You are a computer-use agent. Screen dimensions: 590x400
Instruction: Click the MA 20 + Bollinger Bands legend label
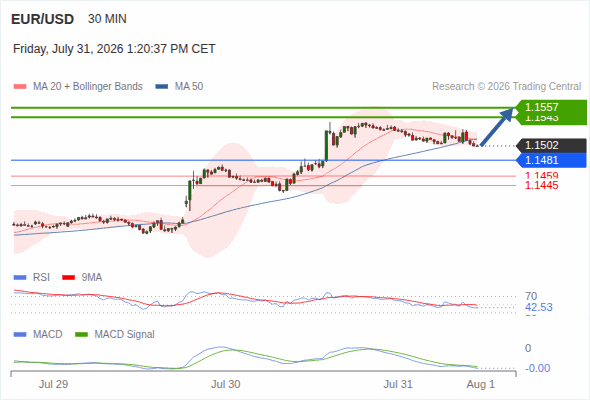coord(88,87)
